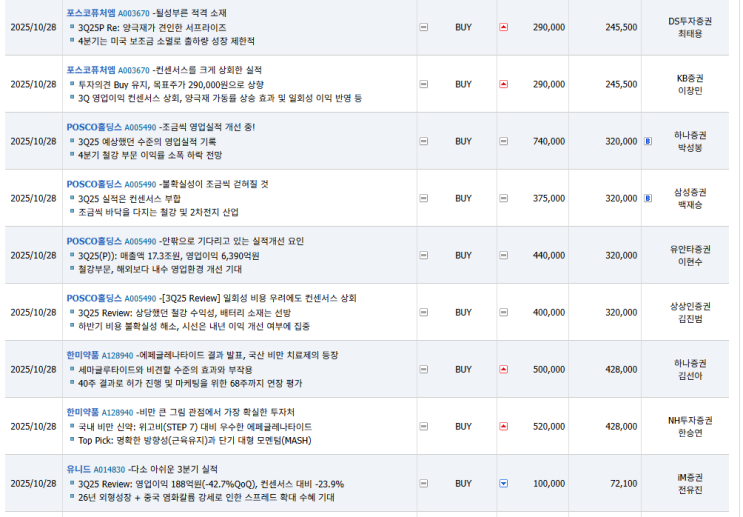Open POSCO홀딩스 [3Q25 Review] report title

(259, 298)
